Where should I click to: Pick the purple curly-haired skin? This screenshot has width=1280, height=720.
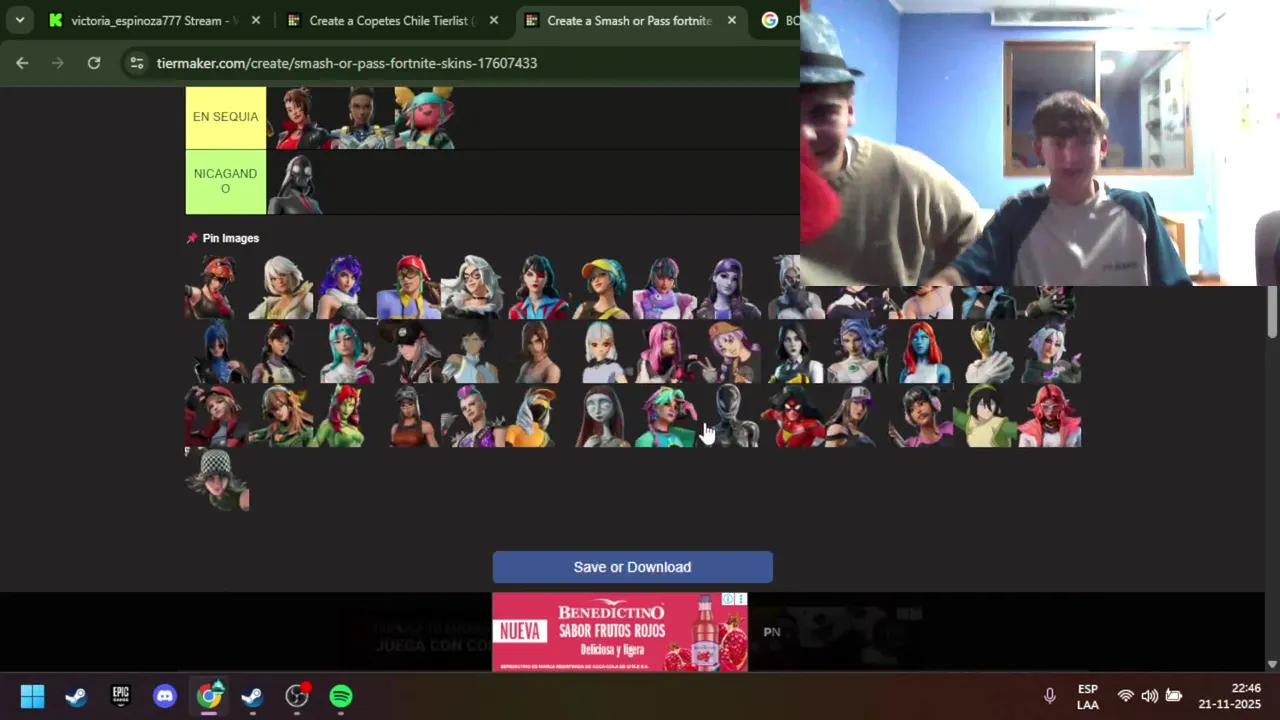pyautogui.click(x=345, y=287)
